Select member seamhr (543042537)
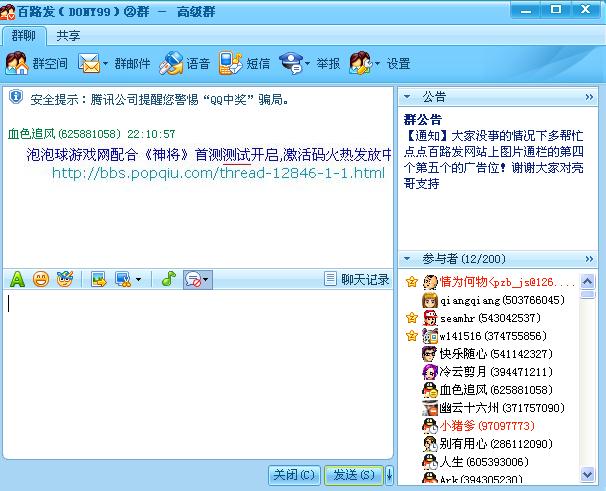 point(492,318)
